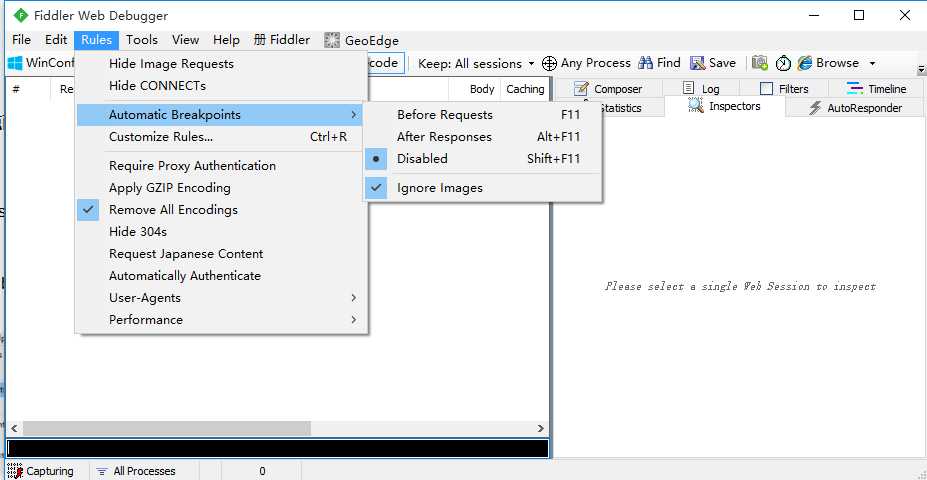This screenshot has width=927, height=480.
Task: Click the GeoEdge logo icon
Action: pyautogui.click(x=332, y=40)
